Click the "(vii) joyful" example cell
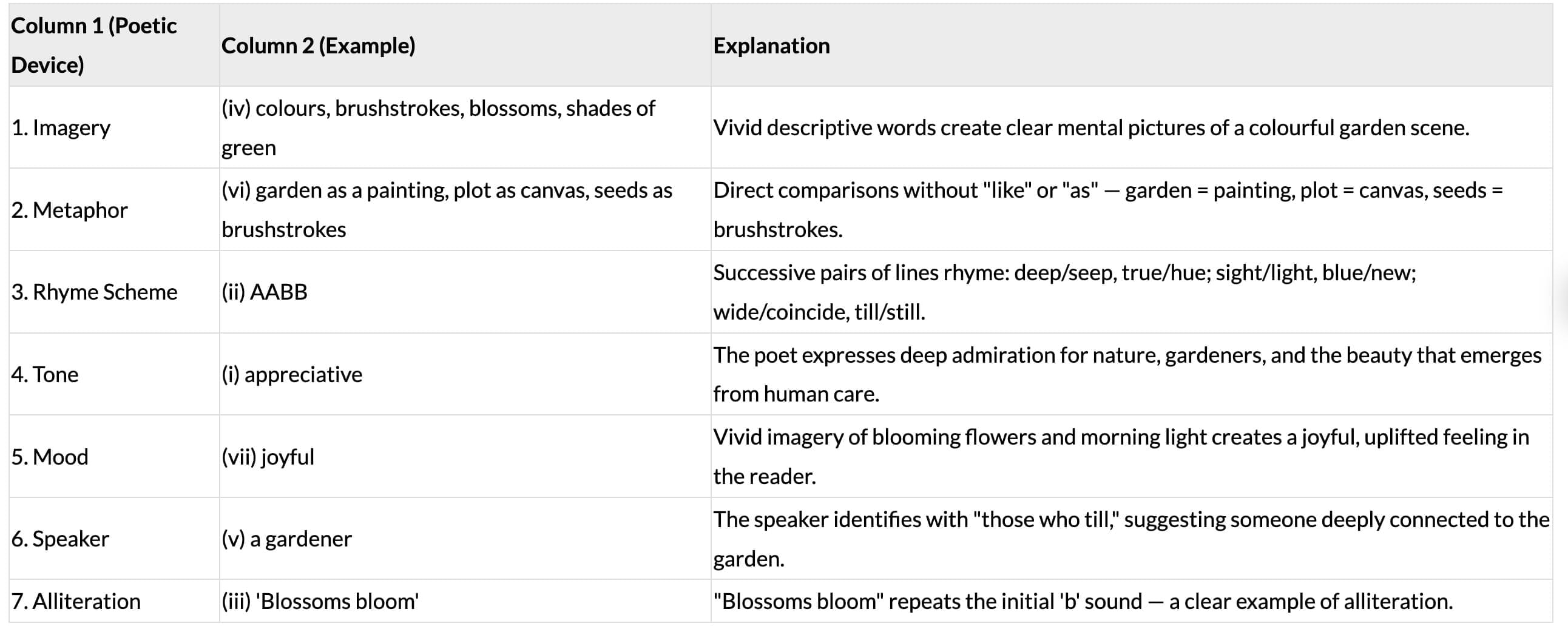This screenshot has height=632, width=1568. coord(268,456)
